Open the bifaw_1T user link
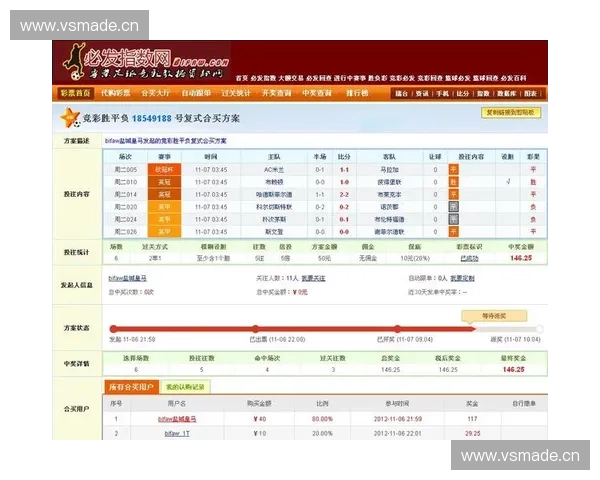This screenshot has width=600, height=480. pyautogui.click(x=177, y=434)
